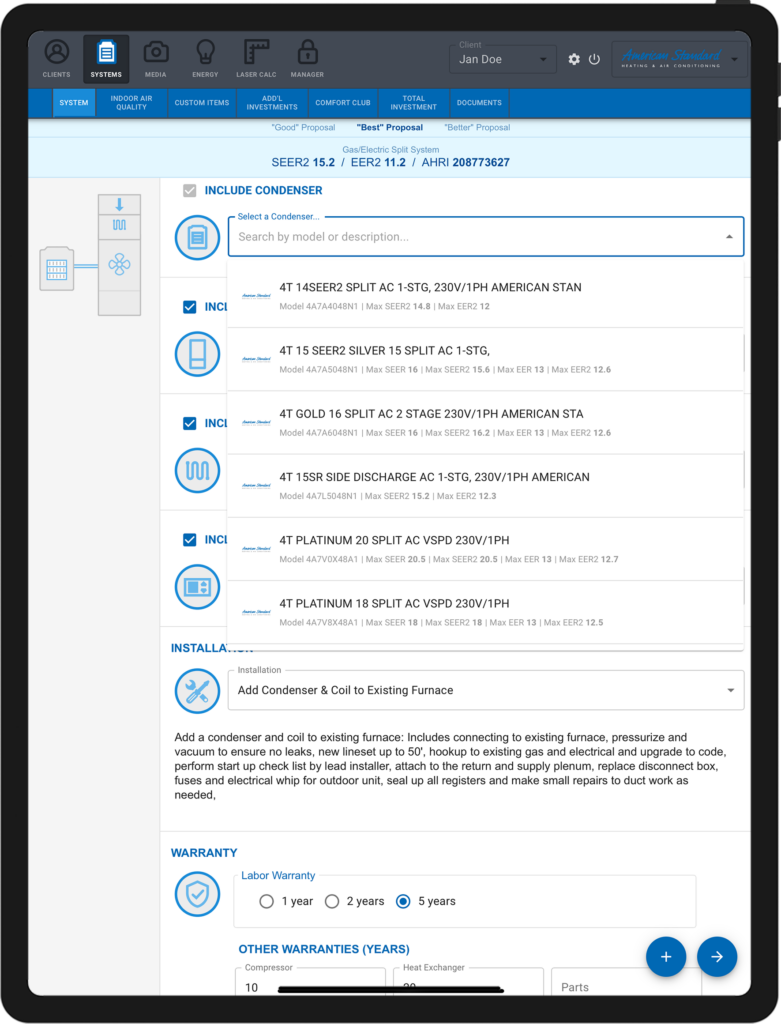Select 1 year labor warranty

coord(266,901)
